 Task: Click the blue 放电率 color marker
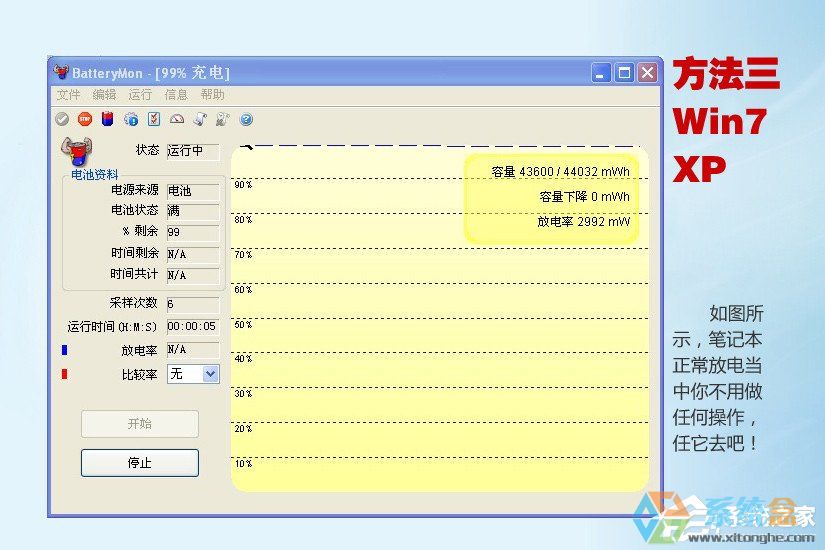[x=64, y=350]
